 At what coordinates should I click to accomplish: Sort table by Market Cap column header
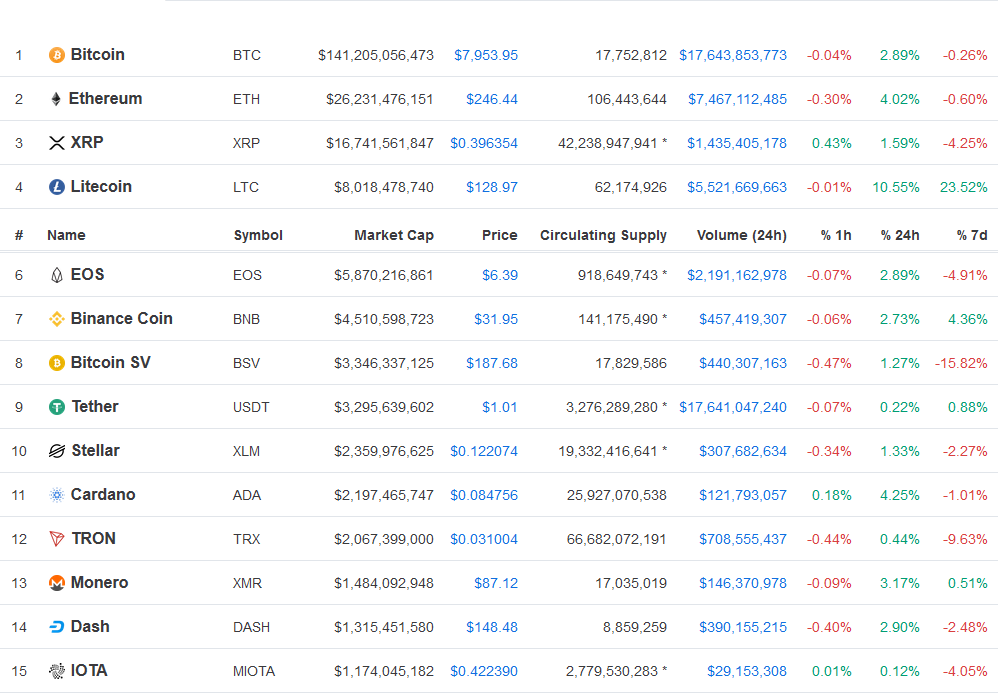[x=393, y=235]
